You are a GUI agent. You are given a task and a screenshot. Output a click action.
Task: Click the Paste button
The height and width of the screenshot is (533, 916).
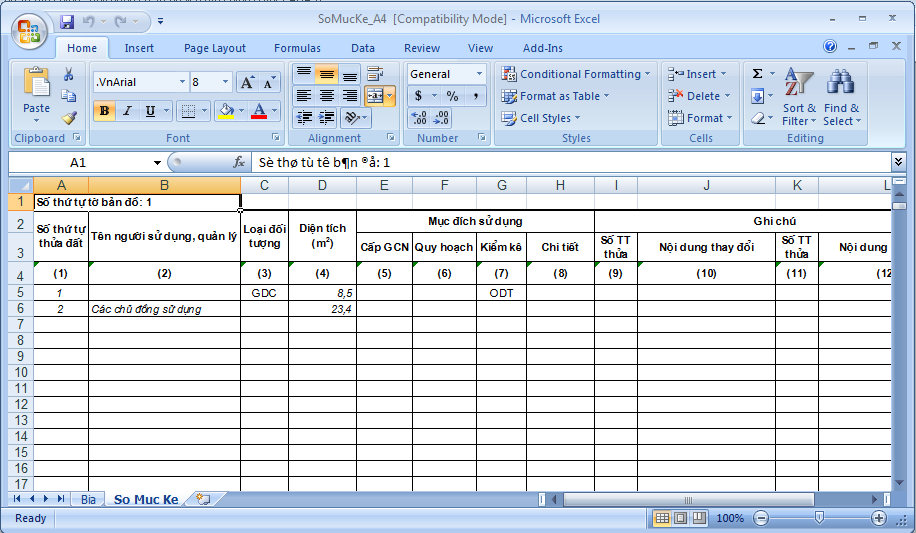pyautogui.click(x=36, y=93)
